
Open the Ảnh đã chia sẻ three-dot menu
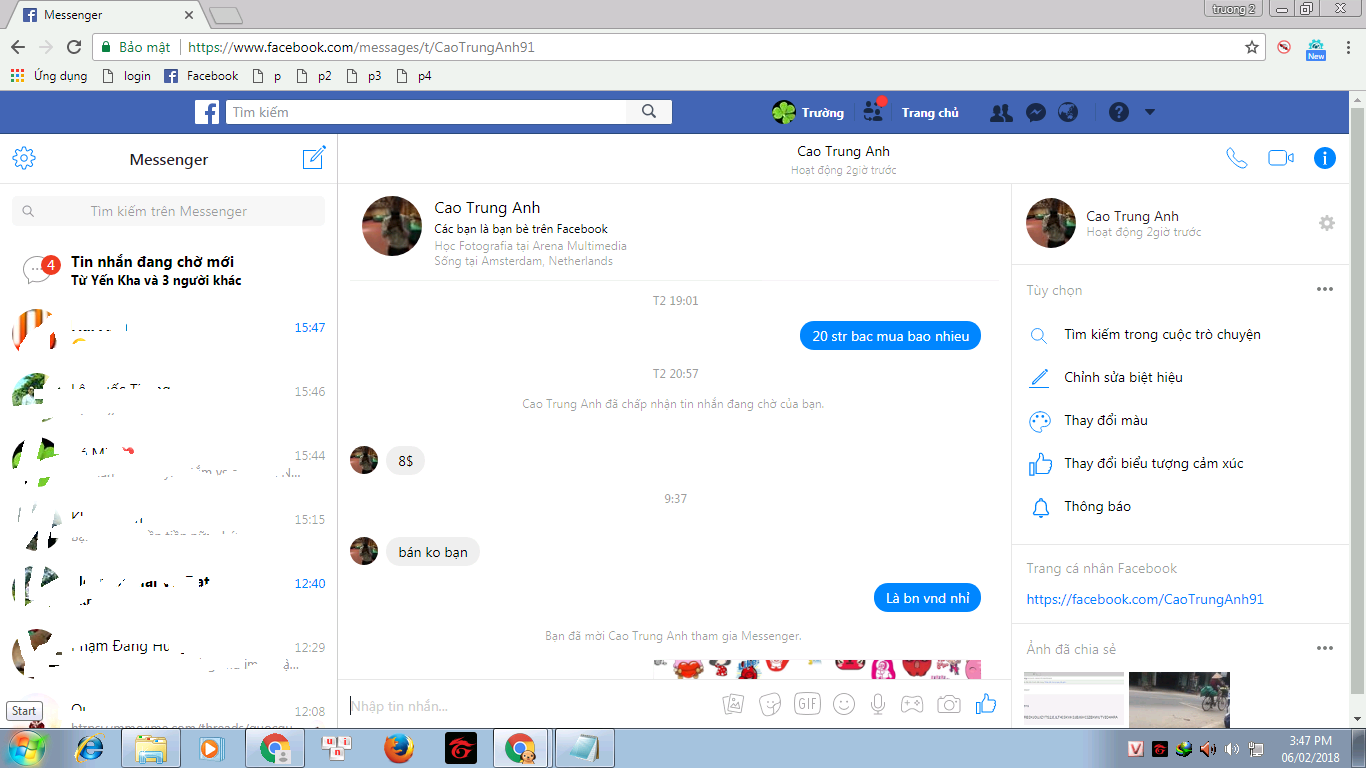[x=1325, y=649]
